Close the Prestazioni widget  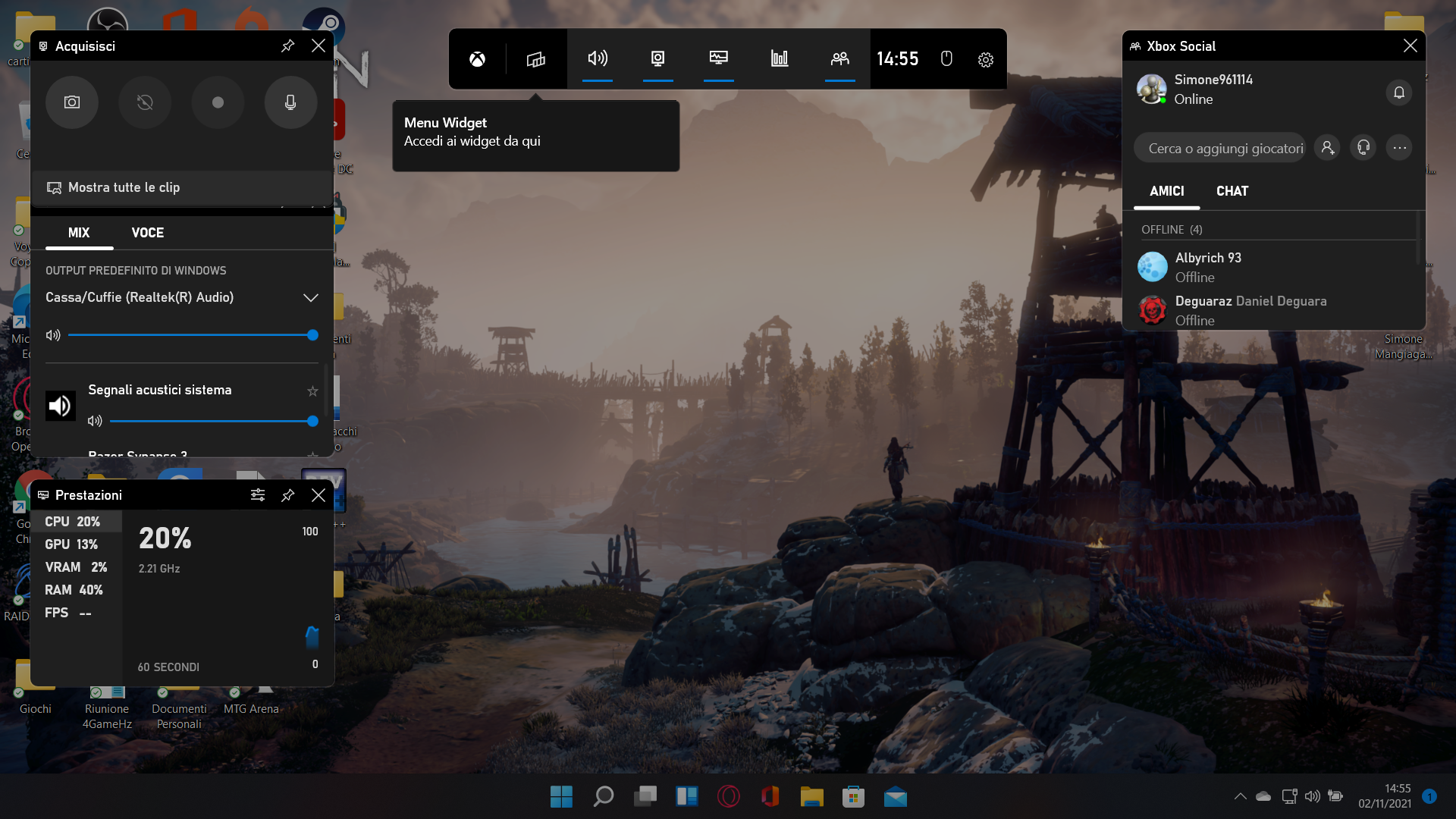click(x=318, y=495)
